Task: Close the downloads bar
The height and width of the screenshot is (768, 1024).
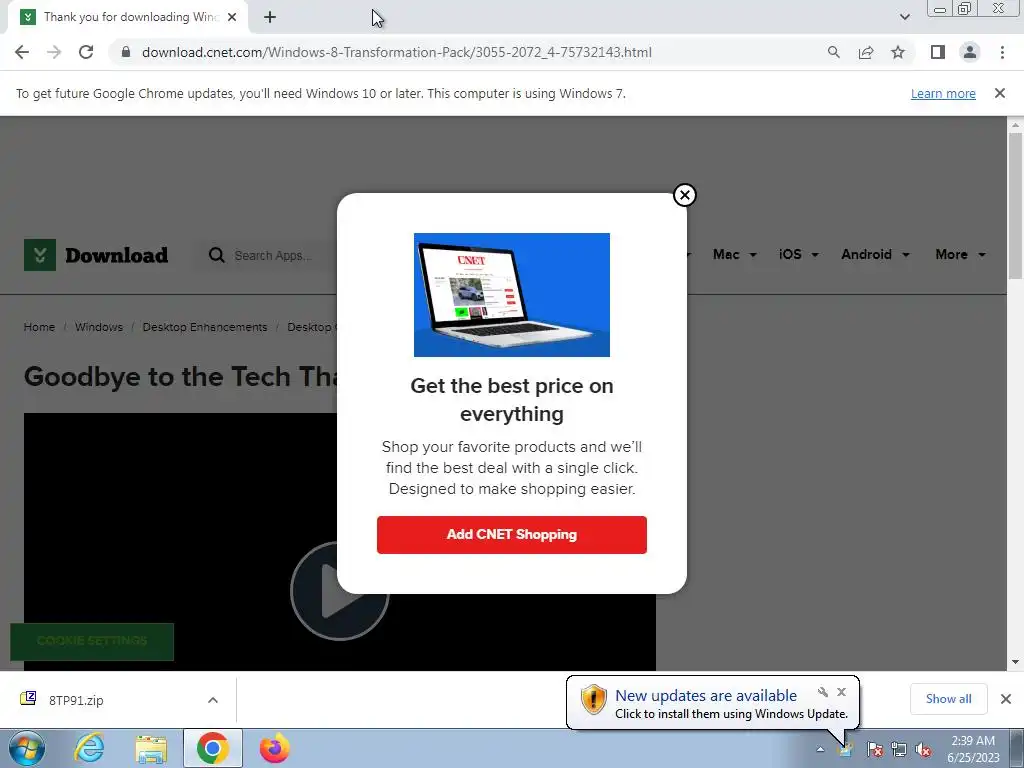Action: point(1006,699)
